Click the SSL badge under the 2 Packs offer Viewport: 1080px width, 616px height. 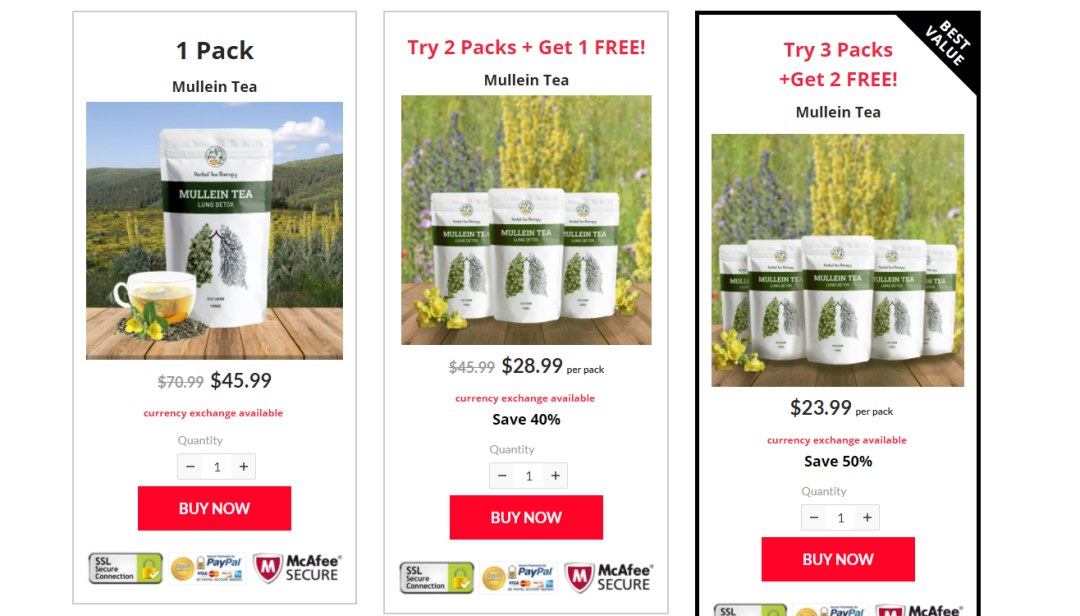click(437, 577)
